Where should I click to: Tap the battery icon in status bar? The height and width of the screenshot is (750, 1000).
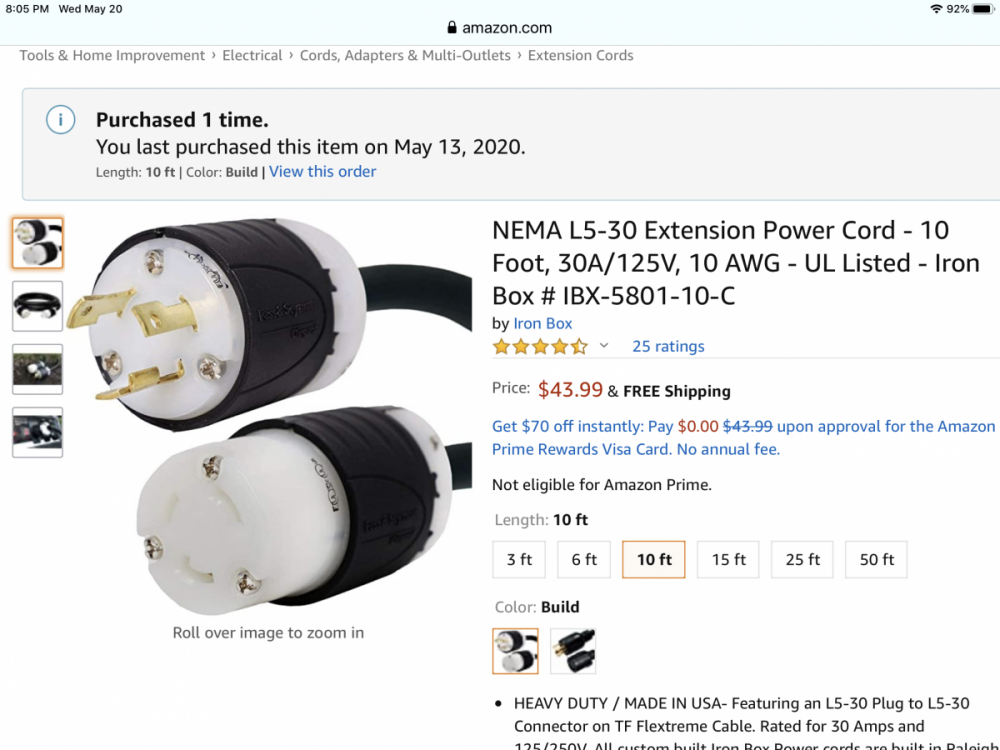point(982,9)
